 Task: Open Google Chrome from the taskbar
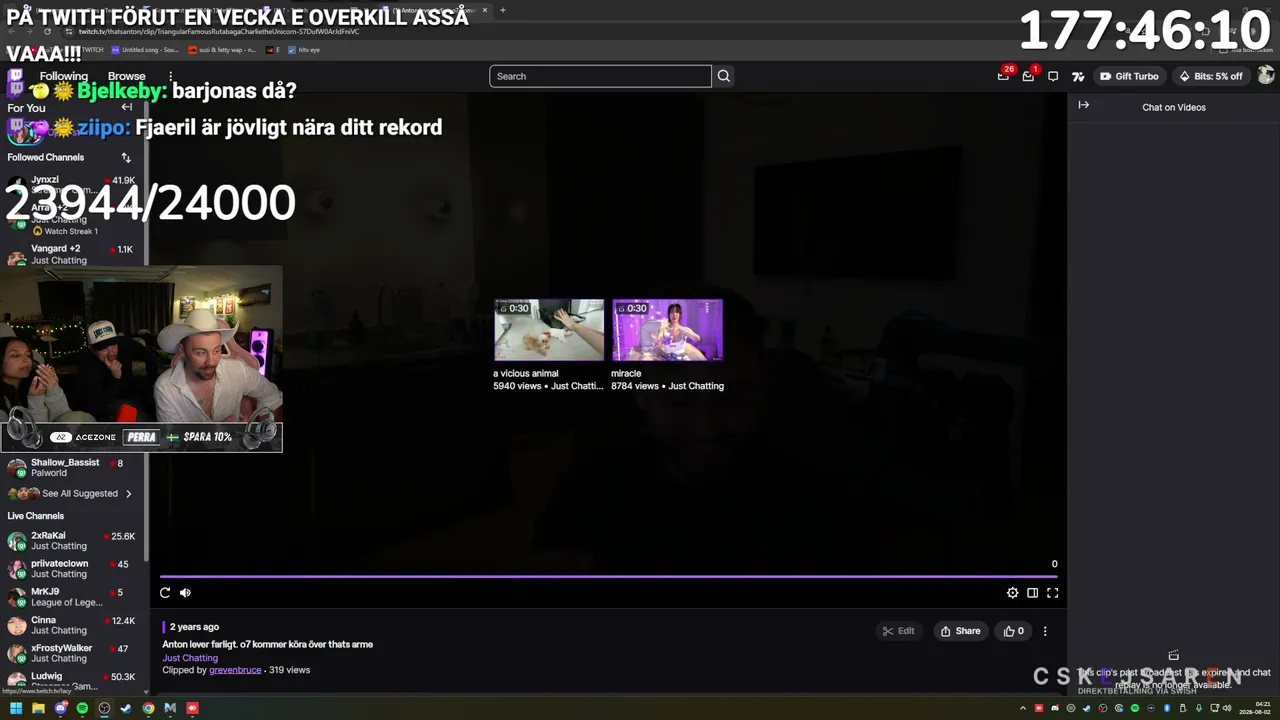(x=148, y=708)
